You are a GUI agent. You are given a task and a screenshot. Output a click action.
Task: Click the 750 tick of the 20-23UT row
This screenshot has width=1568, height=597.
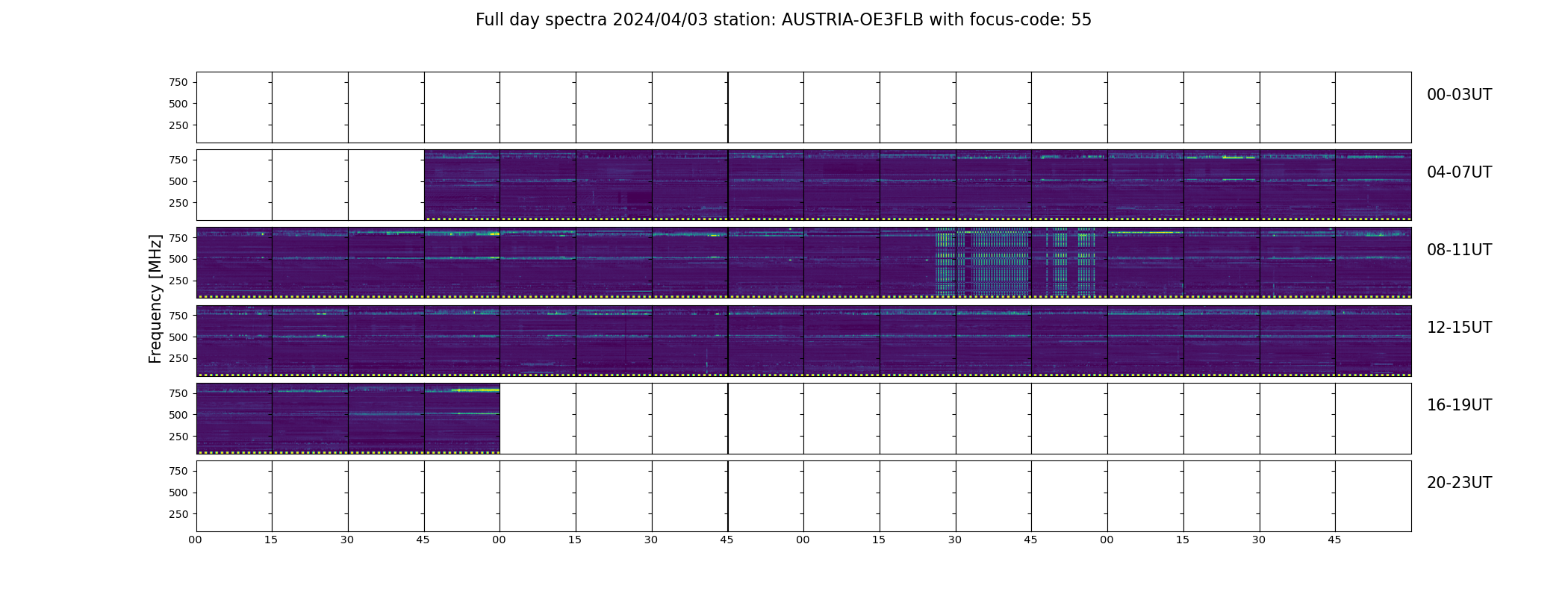[x=178, y=471]
